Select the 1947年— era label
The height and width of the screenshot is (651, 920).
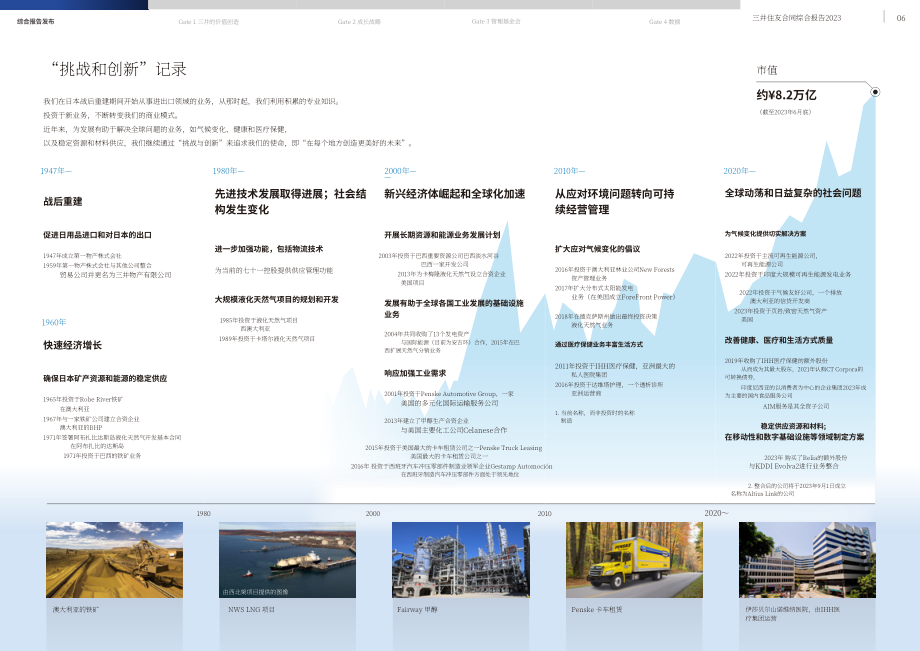(56, 171)
